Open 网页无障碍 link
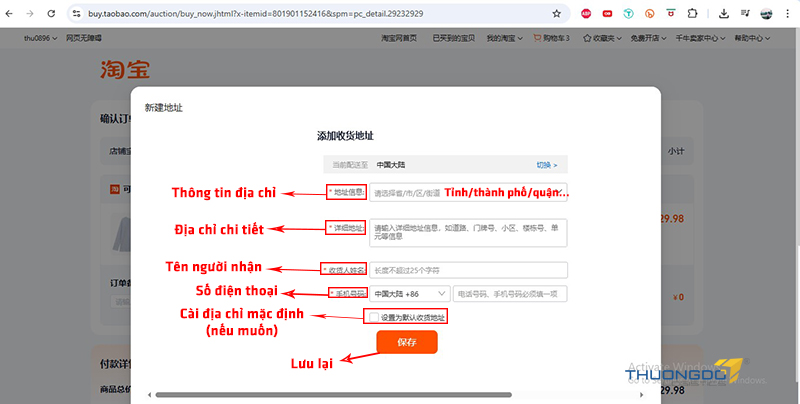Viewport: 800px width, 404px height. [84, 38]
